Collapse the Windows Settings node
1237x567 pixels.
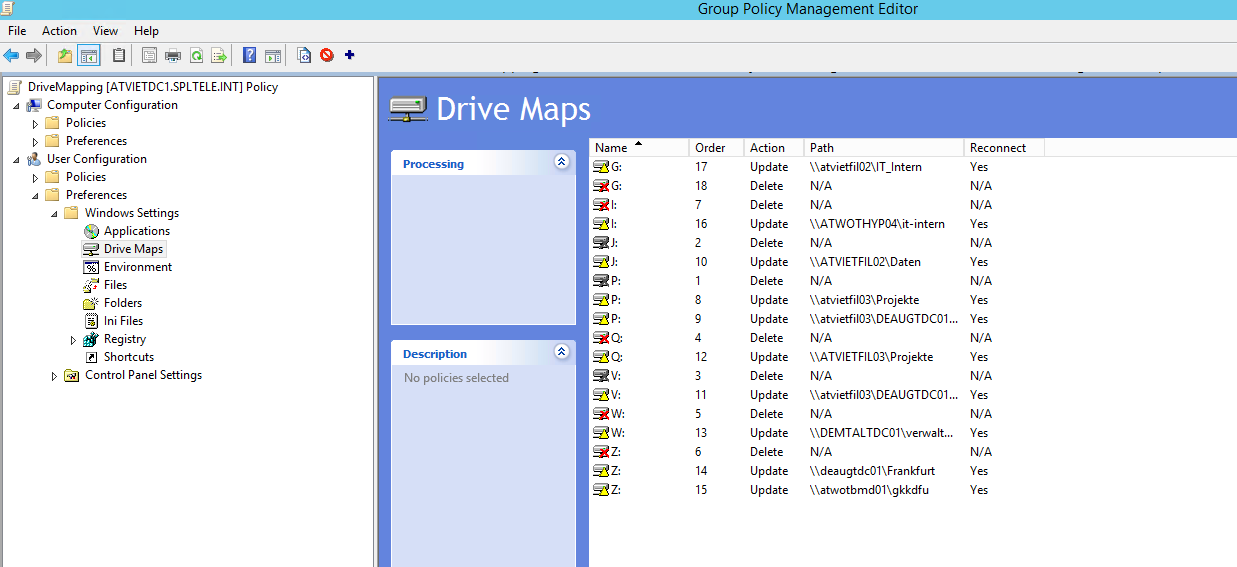pos(55,214)
